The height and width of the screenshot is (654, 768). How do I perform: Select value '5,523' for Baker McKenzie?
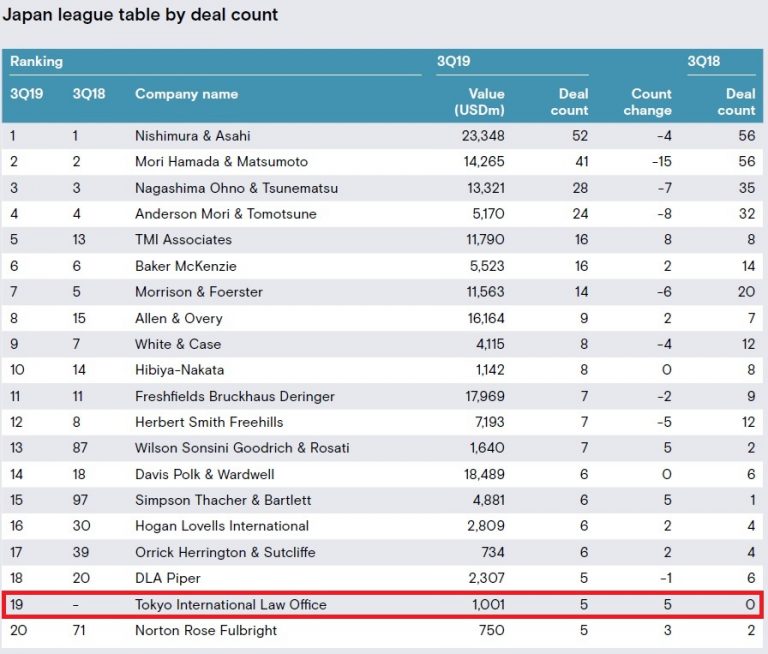(487, 266)
